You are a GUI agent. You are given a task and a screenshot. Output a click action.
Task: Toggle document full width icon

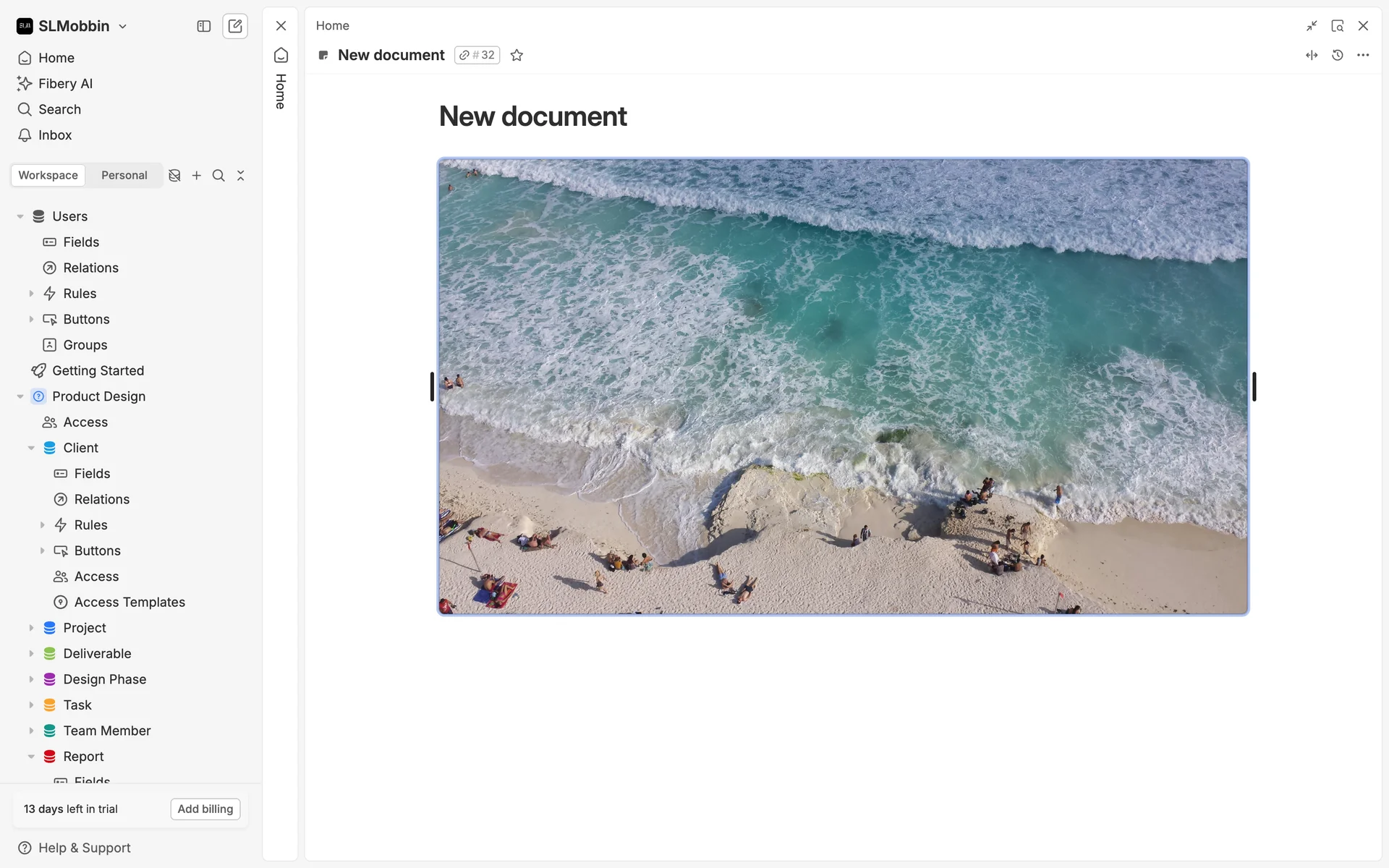pos(1312,55)
